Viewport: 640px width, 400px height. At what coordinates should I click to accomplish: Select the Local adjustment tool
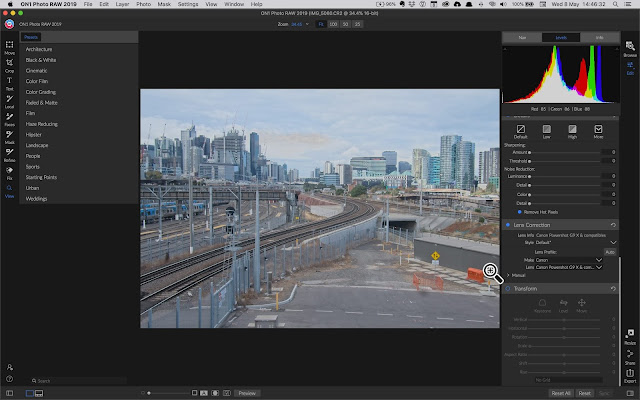click(x=8, y=100)
